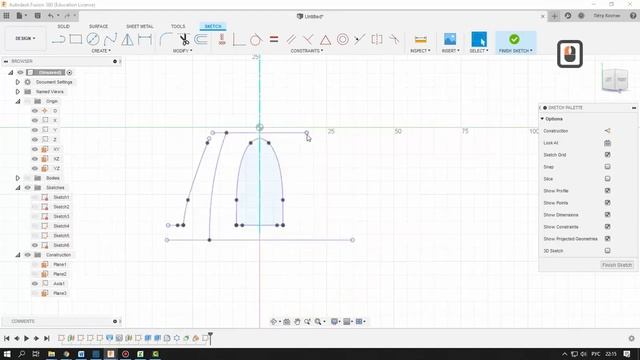Select the Sketch Dimension tool
Screen dimensions: 640x360
[x=144, y=40]
